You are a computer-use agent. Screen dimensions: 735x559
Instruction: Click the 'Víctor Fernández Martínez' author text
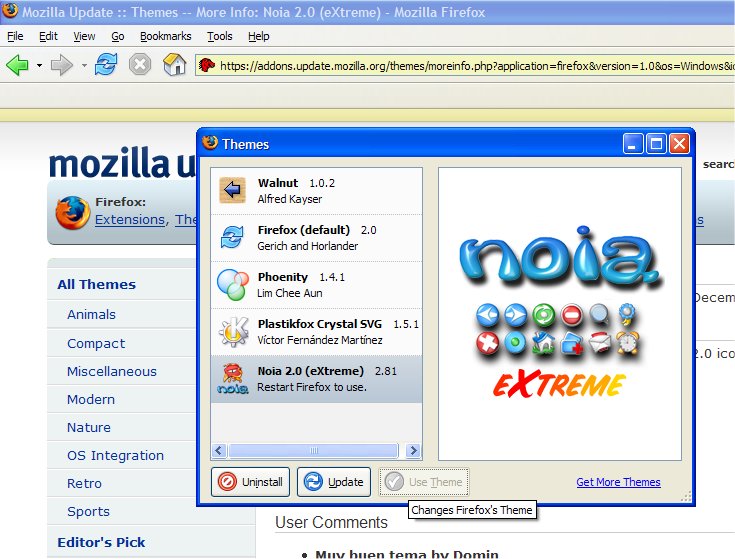(320, 340)
